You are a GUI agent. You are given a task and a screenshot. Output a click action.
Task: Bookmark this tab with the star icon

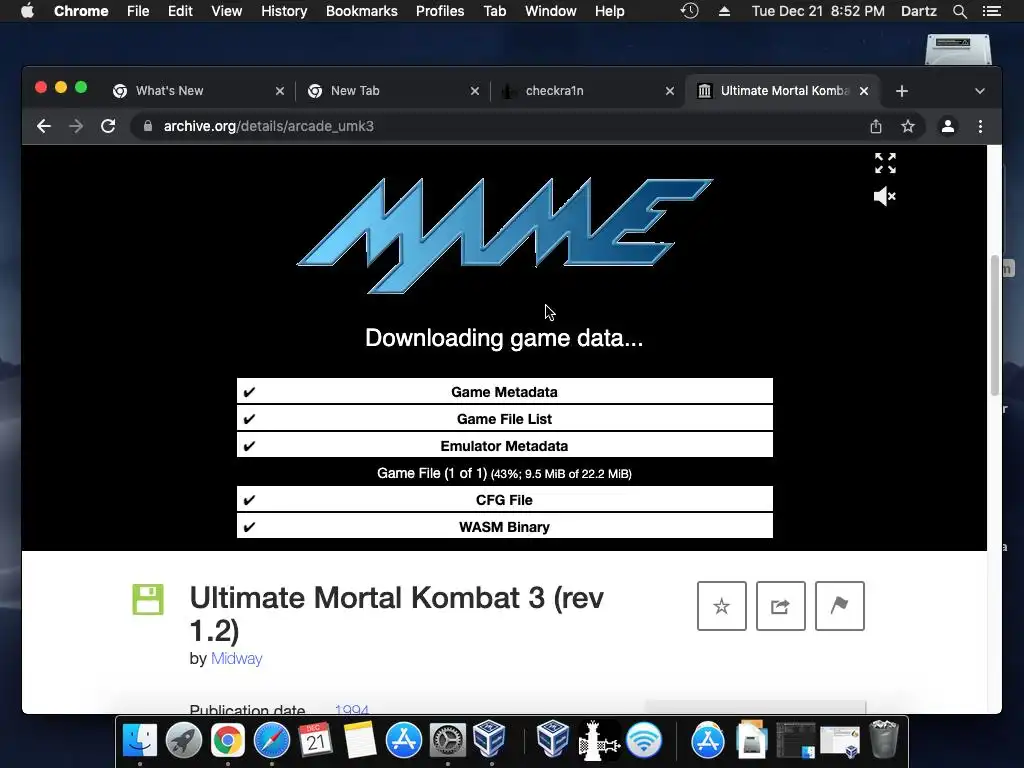(x=908, y=126)
